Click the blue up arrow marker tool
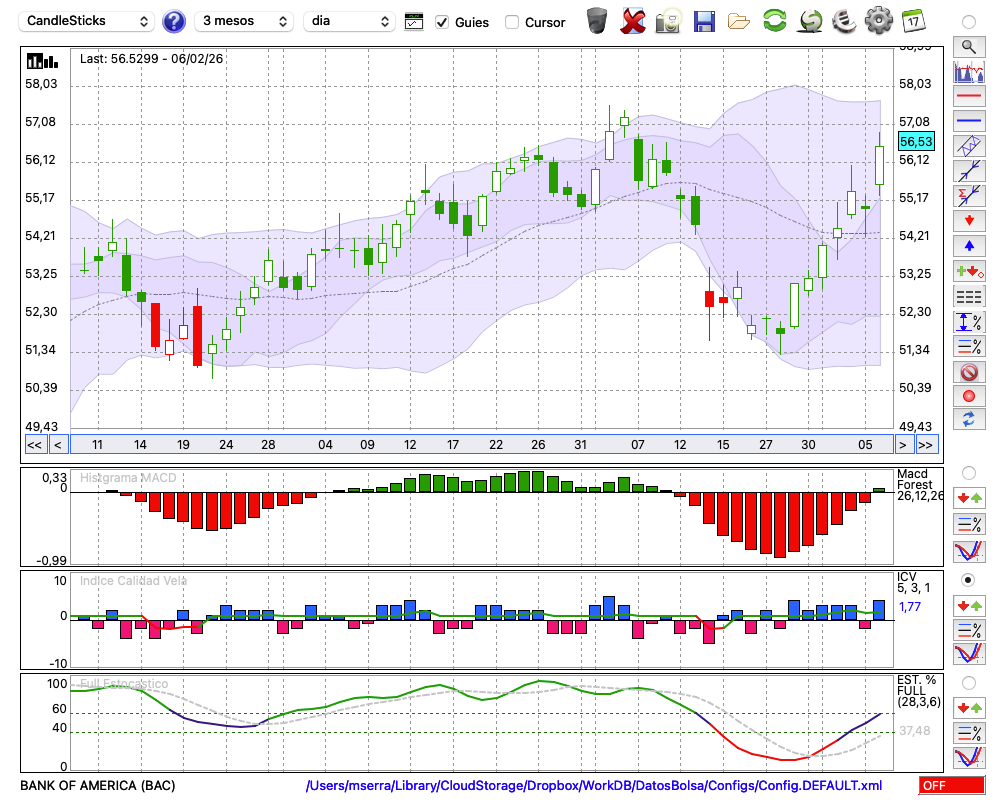Viewport: 1000px width, 800px height. coord(969,246)
